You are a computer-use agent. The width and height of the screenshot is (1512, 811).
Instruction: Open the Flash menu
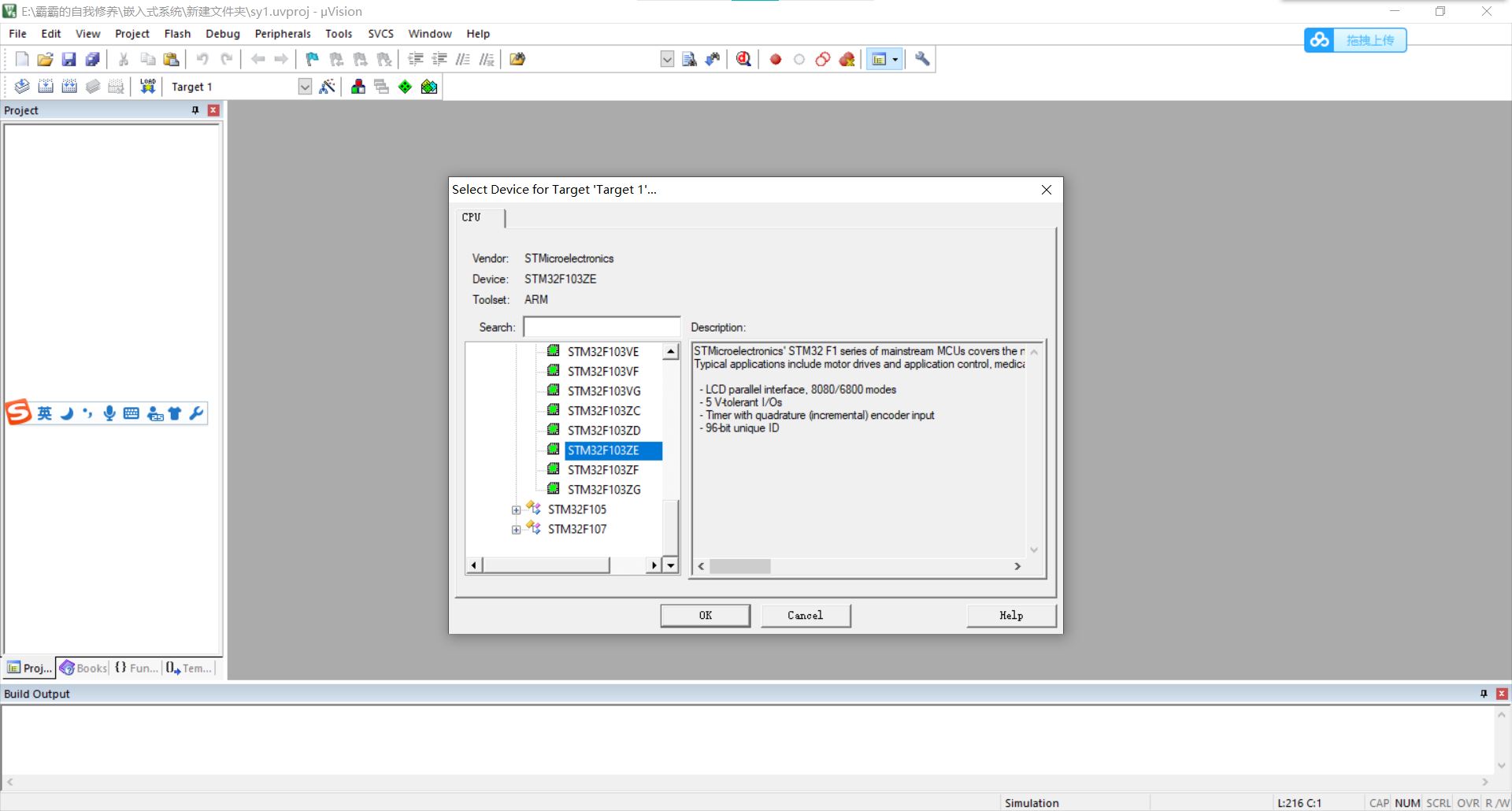[x=177, y=34]
